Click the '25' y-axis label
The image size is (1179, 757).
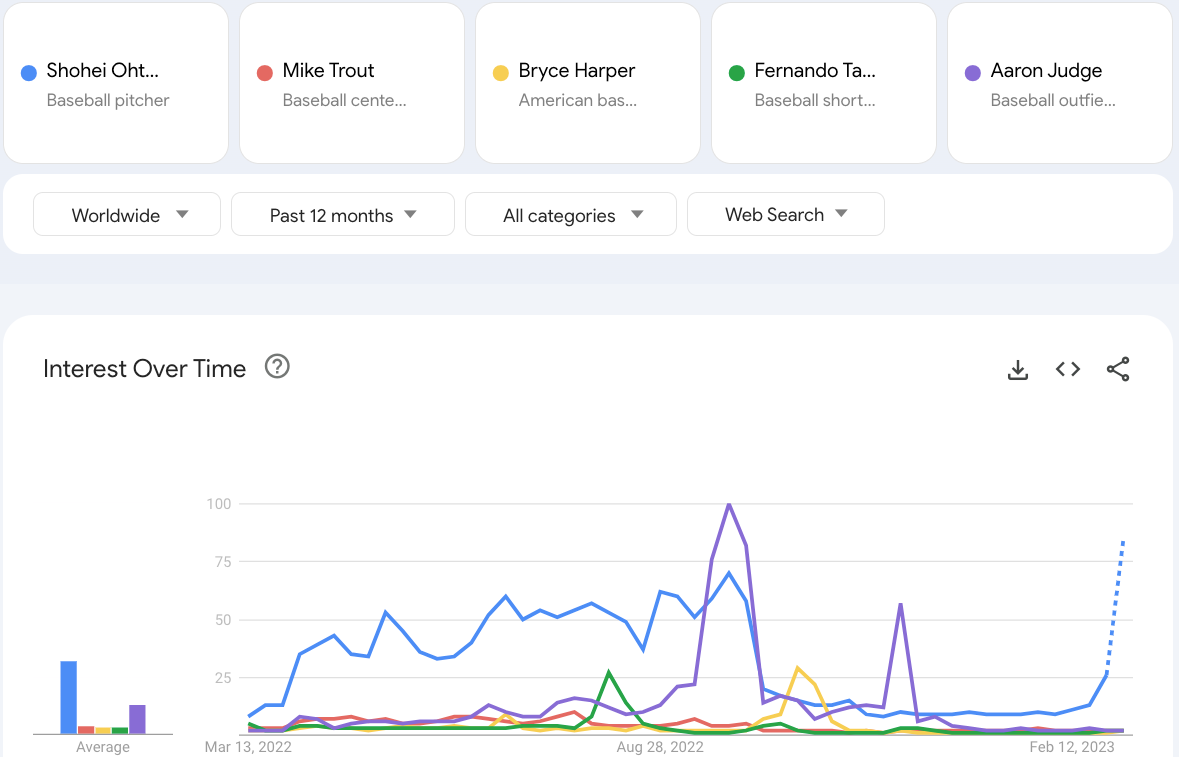[223, 678]
